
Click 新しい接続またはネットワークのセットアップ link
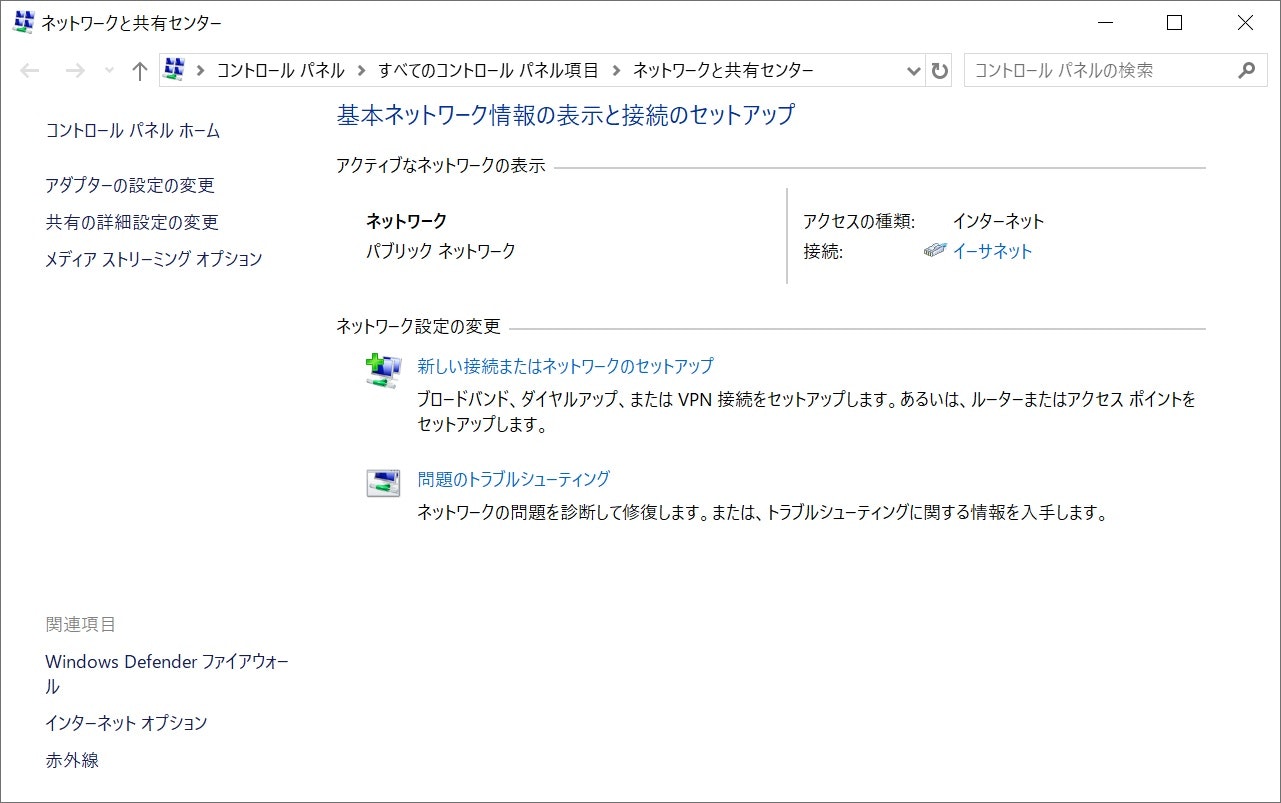[566, 366]
